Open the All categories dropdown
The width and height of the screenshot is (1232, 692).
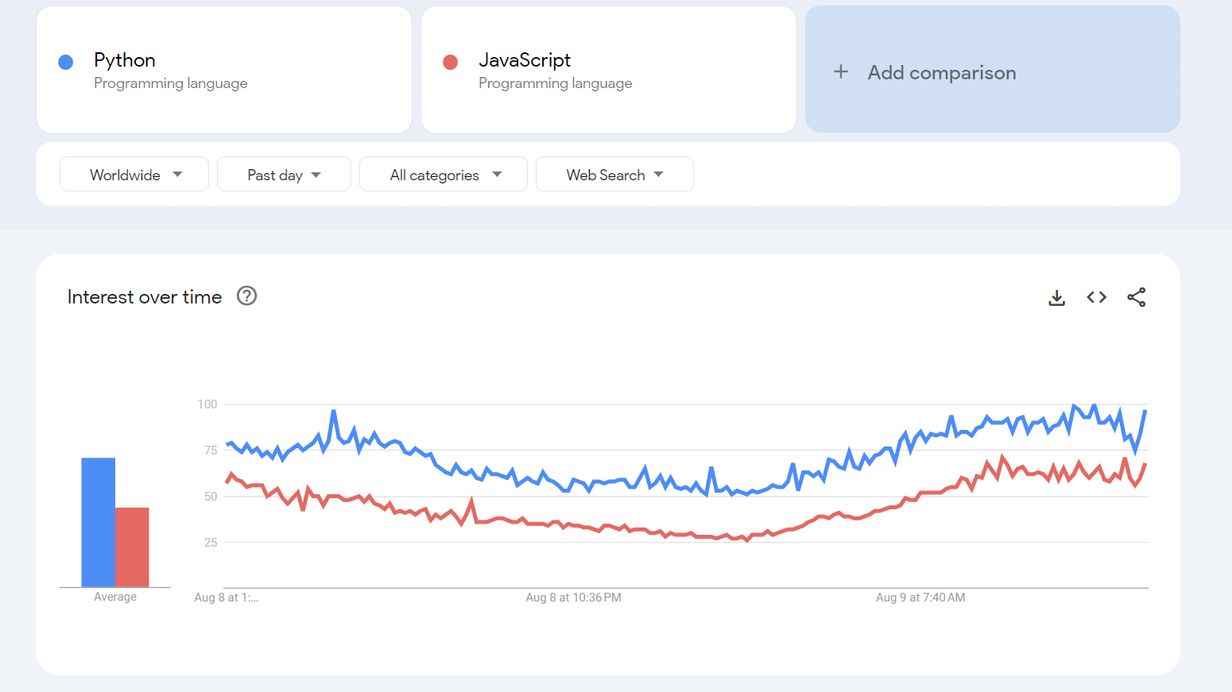tap(444, 174)
